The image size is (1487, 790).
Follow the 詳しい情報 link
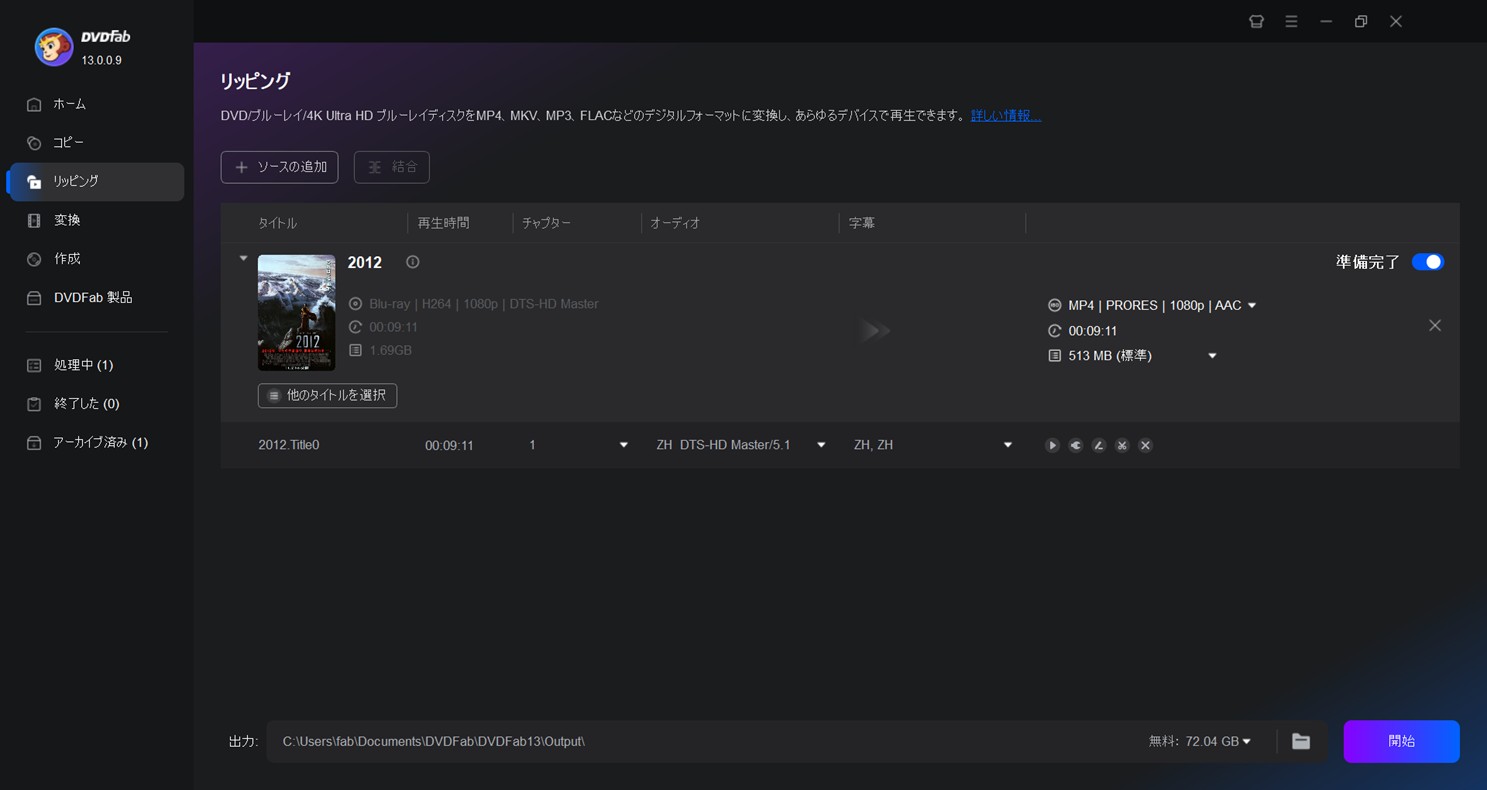(x=1006, y=116)
